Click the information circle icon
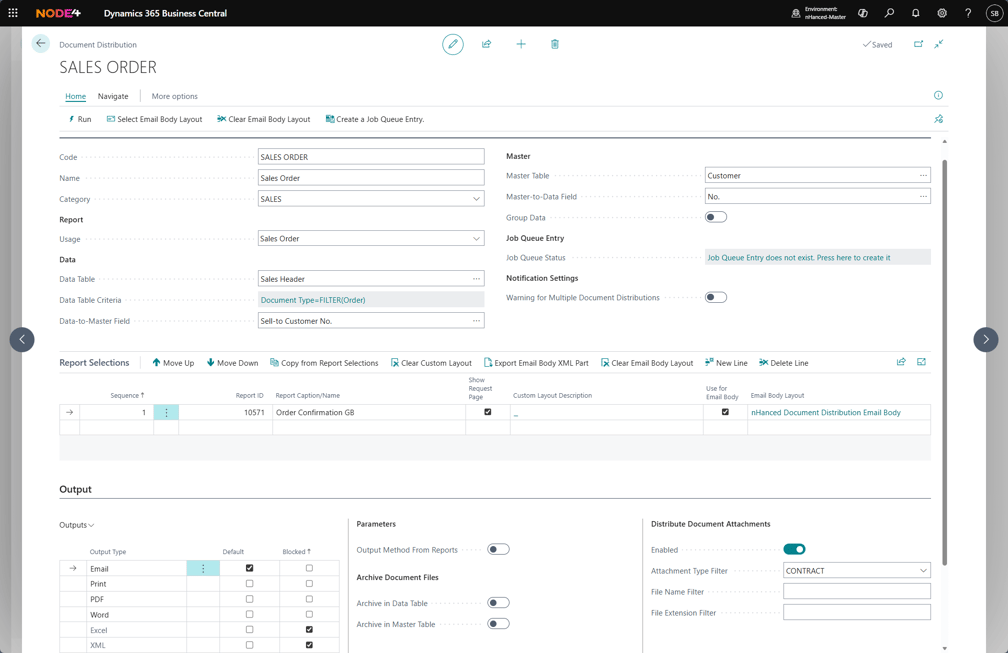Screen dimensions: 1008x653 click(938, 95)
